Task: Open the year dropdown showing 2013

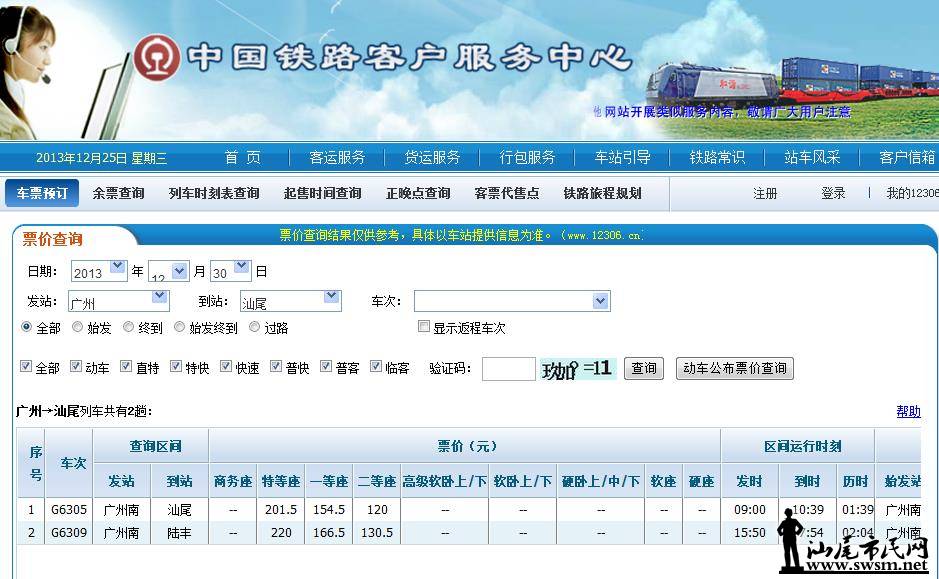Action: pyautogui.click(x=99, y=271)
